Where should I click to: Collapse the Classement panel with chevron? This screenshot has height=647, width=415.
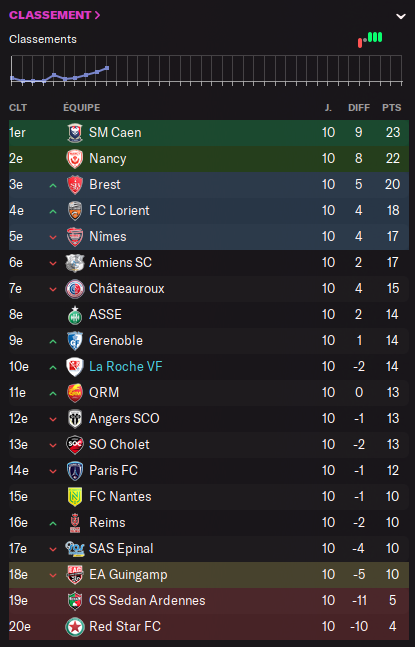401,16
